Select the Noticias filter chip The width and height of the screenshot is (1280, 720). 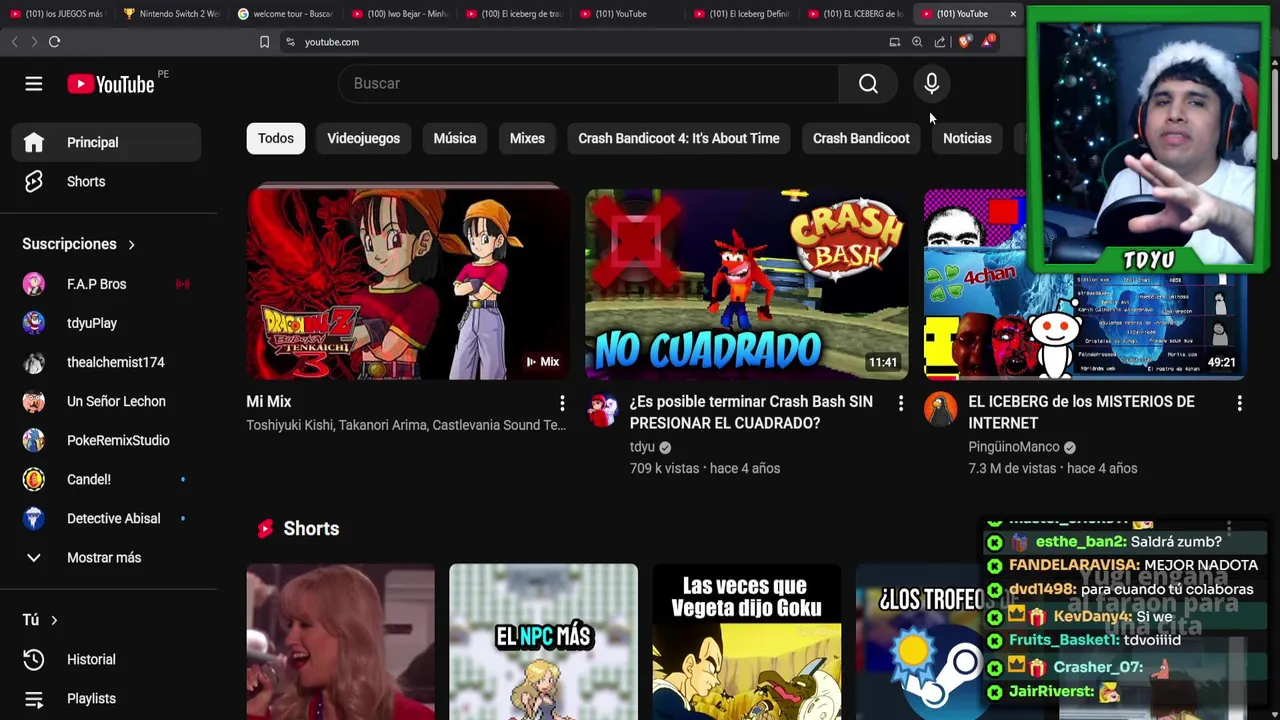tap(967, 138)
